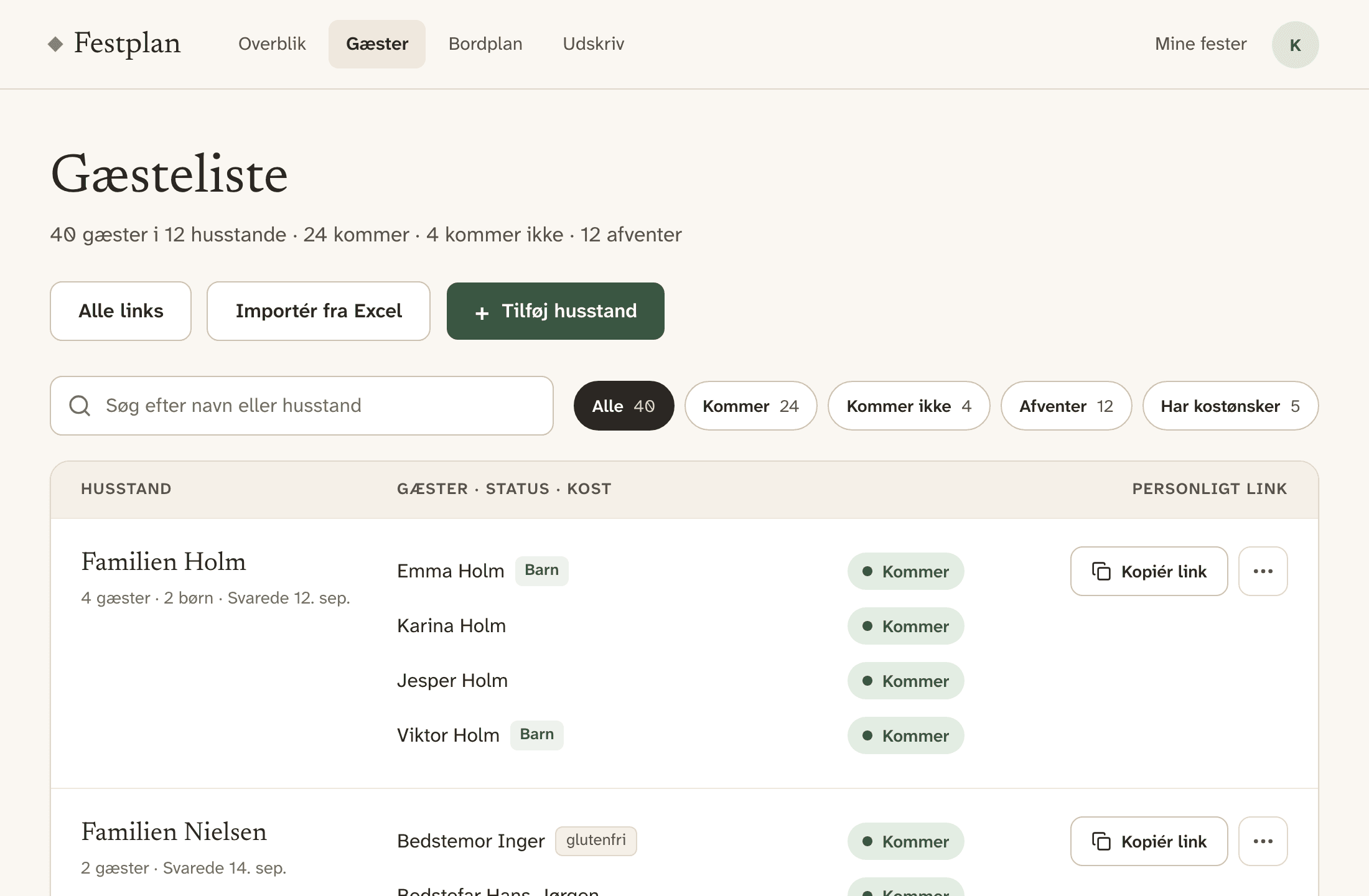Click guest name Bedstemor Inger

[x=470, y=841]
